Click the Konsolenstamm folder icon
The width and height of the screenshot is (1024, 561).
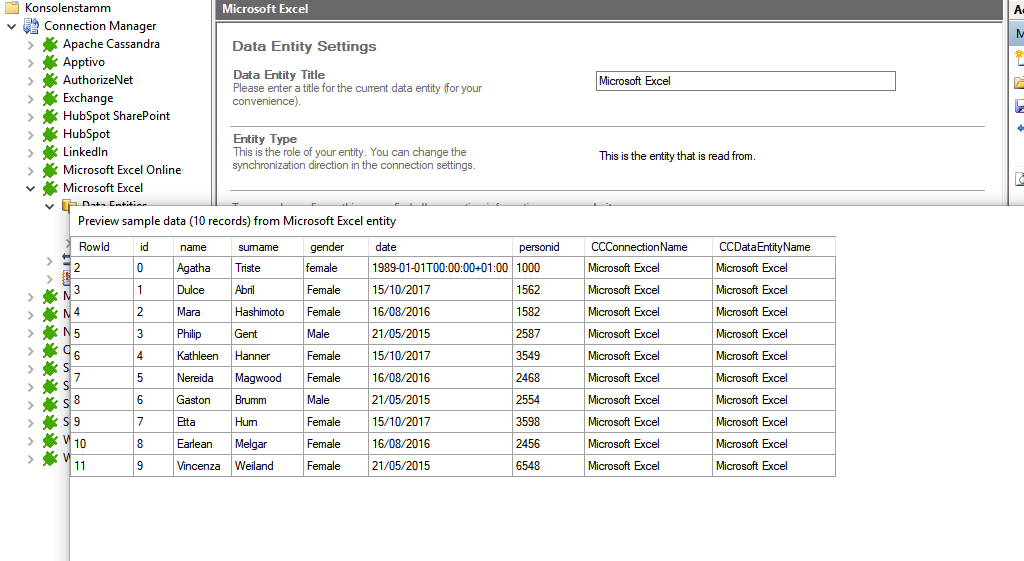[x=12, y=8]
